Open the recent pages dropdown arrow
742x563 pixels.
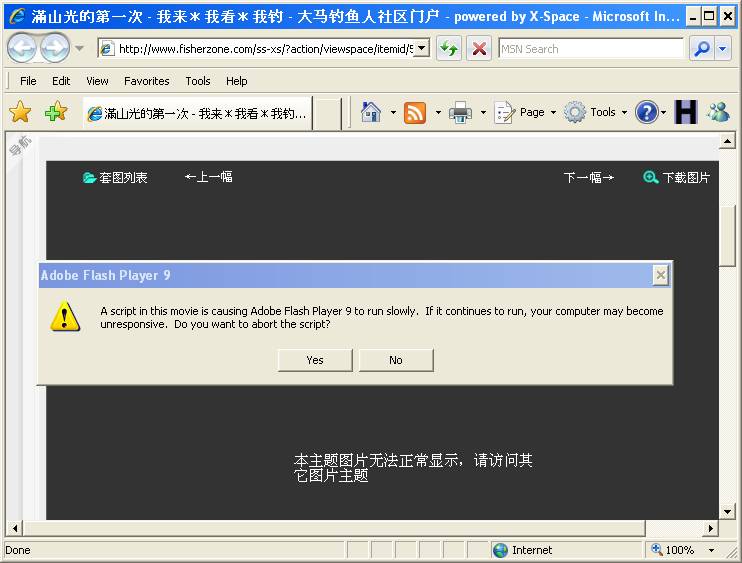[79, 48]
